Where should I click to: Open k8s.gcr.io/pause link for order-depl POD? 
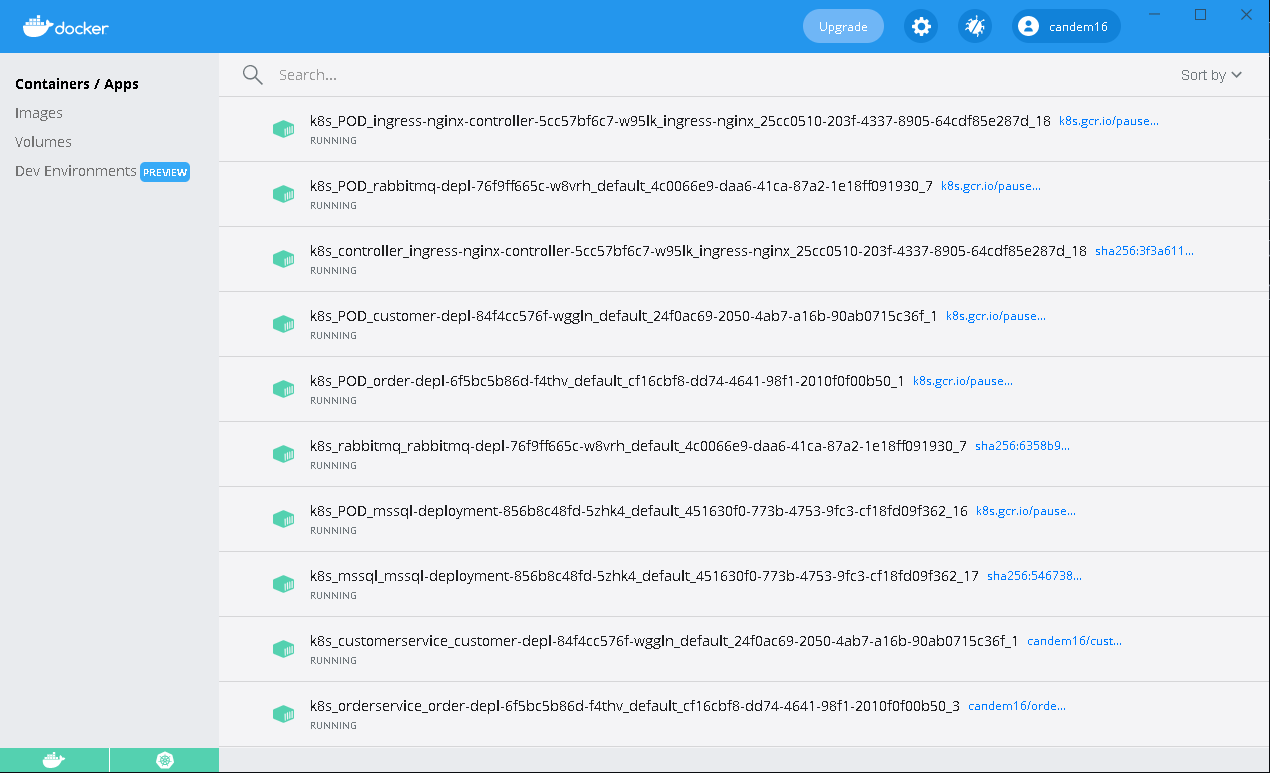pos(963,381)
